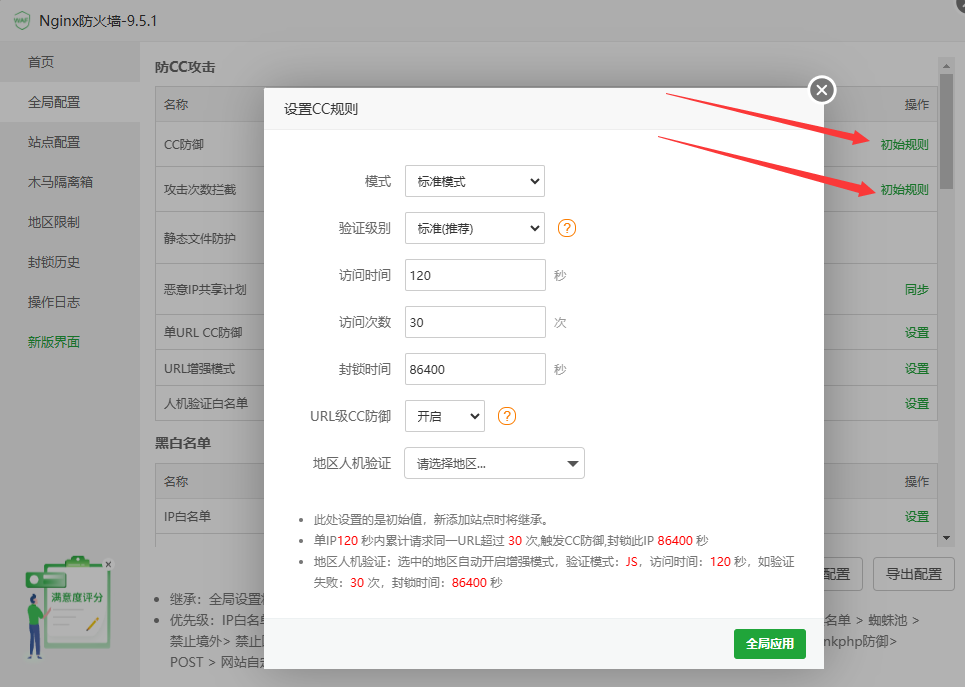Screen dimensions: 965x687
Task: Go to 首页 in sidebar
Action: tap(41, 62)
